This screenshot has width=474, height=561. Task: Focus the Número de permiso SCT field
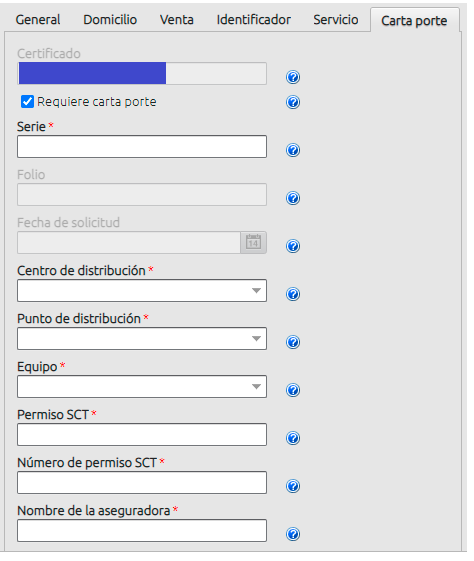(x=142, y=482)
